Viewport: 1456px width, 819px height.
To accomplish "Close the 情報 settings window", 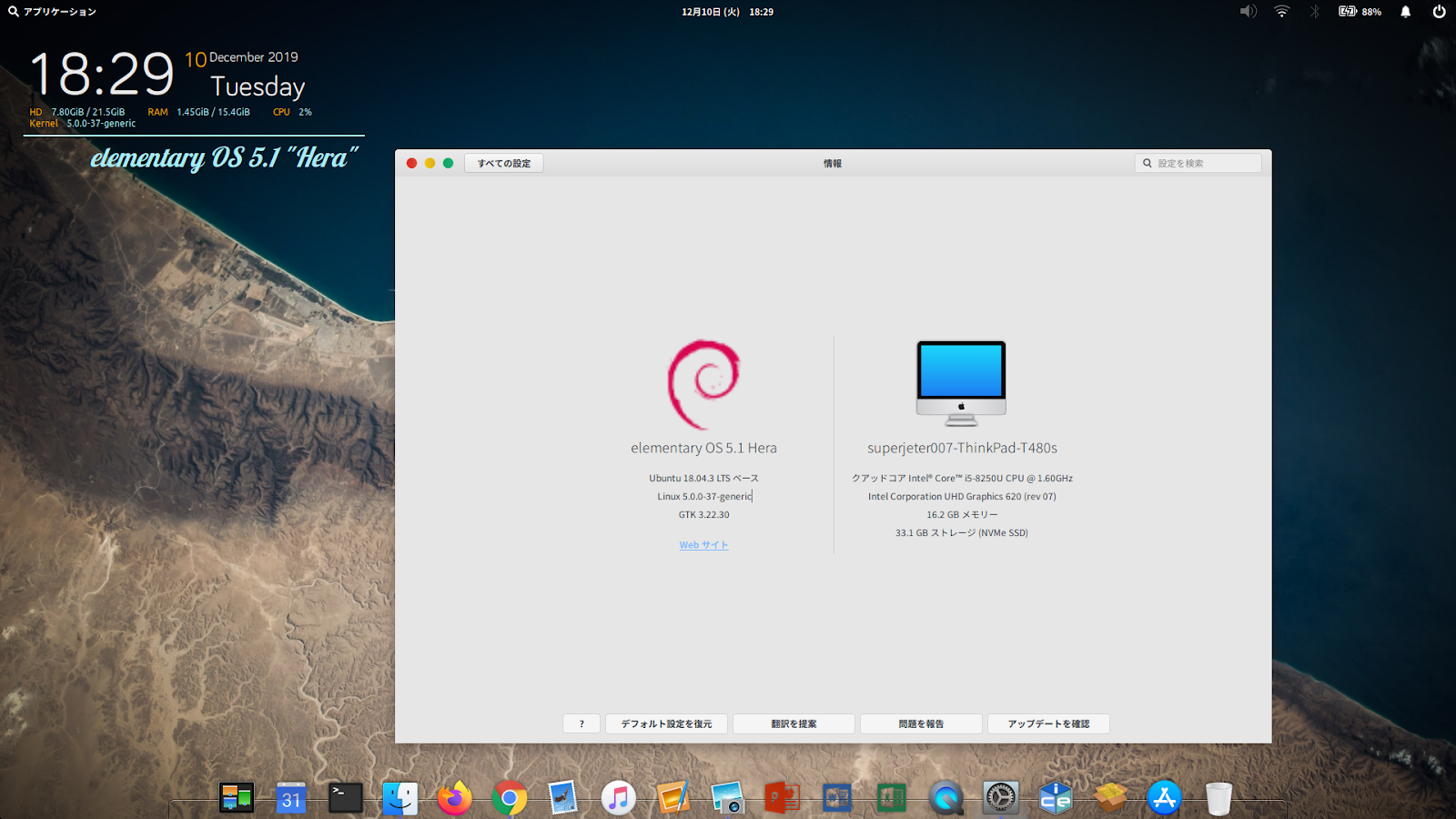I will (411, 163).
